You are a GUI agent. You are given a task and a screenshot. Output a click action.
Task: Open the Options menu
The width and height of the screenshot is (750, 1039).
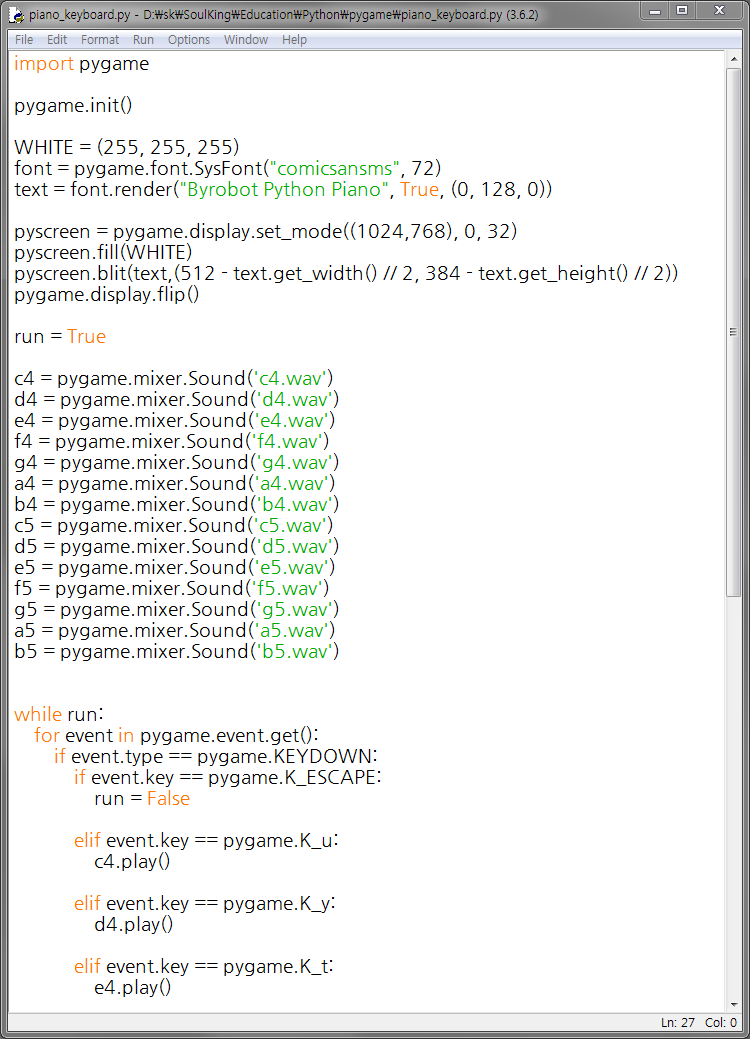pos(189,40)
